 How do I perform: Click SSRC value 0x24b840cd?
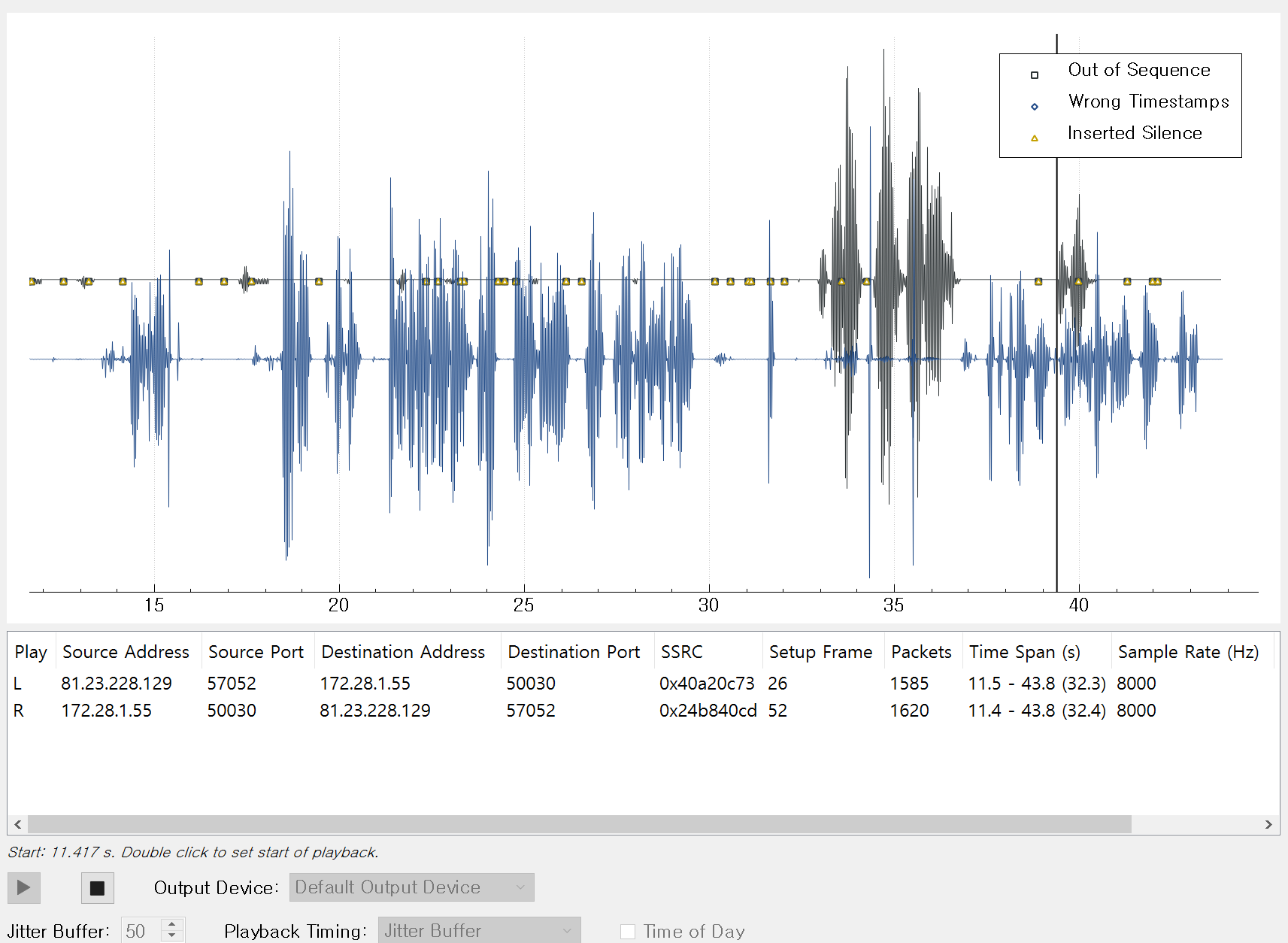click(x=708, y=711)
